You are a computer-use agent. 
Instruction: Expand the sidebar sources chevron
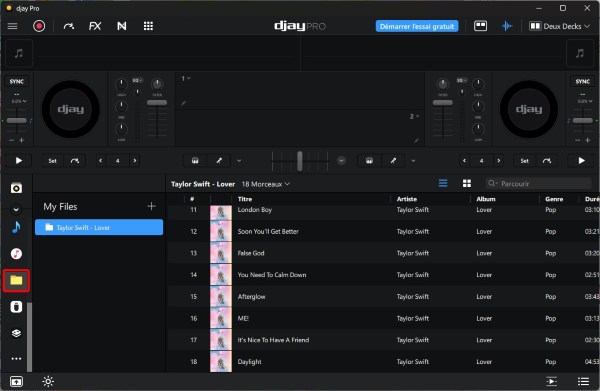point(16,209)
